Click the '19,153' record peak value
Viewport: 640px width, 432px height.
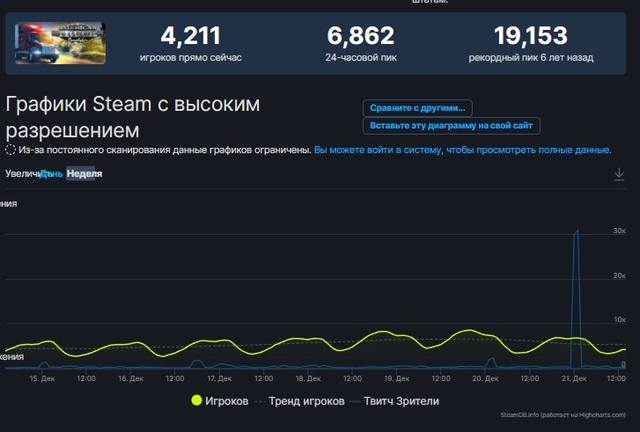pyautogui.click(x=531, y=36)
